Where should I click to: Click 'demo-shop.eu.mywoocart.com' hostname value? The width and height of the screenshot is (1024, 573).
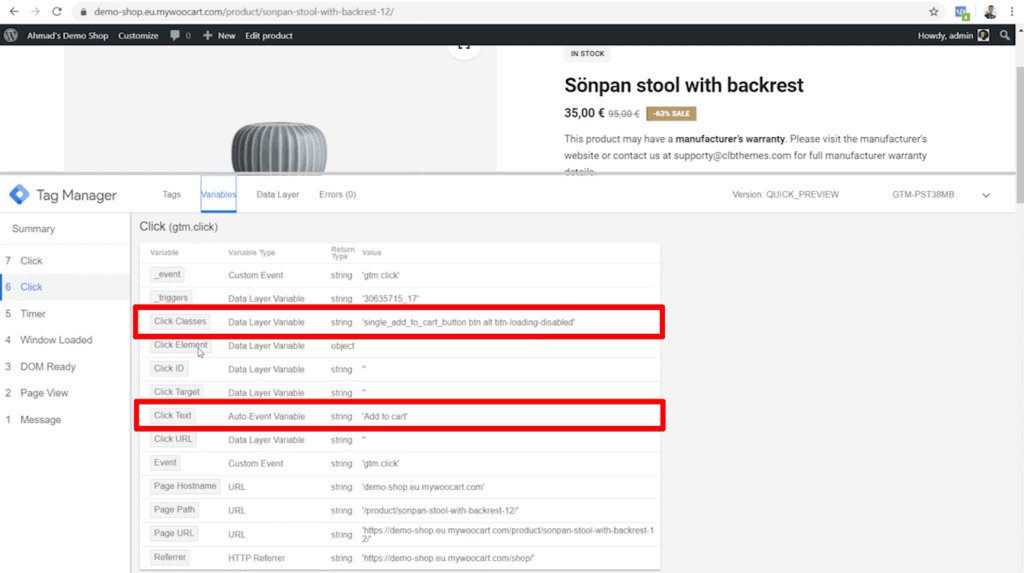coord(423,487)
